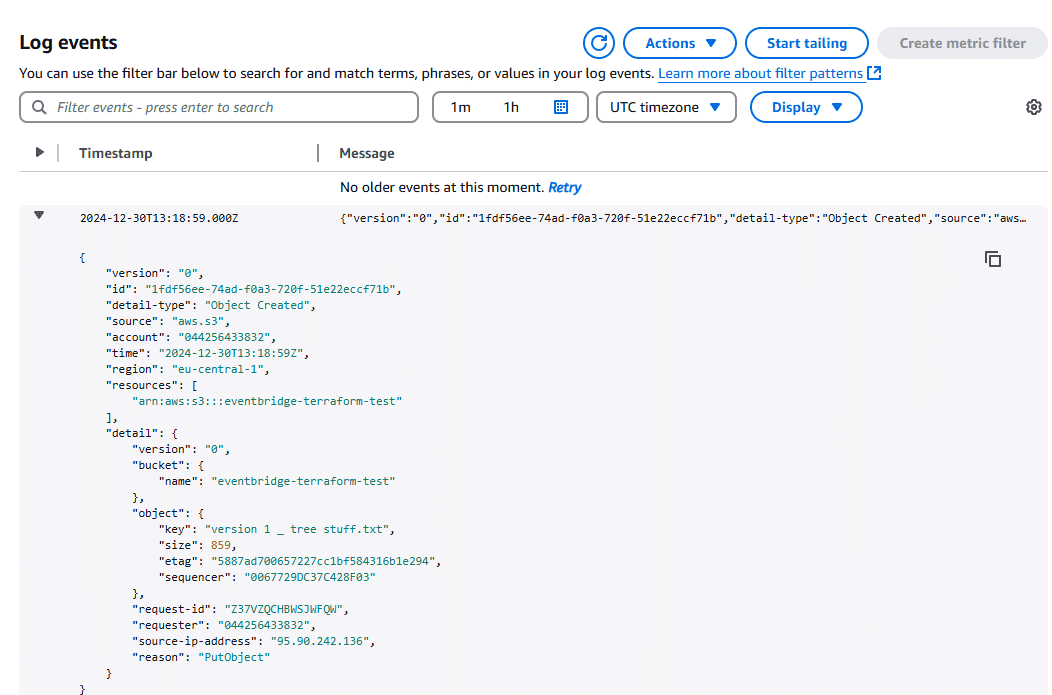
Task: Select the 1h time range
Action: pyautogui.click(x=511, y=107)
